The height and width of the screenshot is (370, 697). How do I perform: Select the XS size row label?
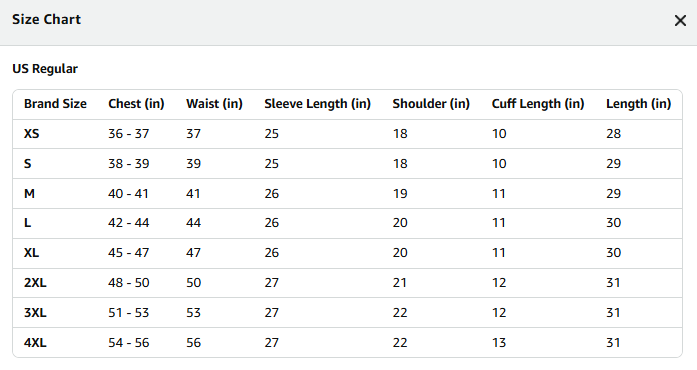pyautogui.click(x=32, y=134)
